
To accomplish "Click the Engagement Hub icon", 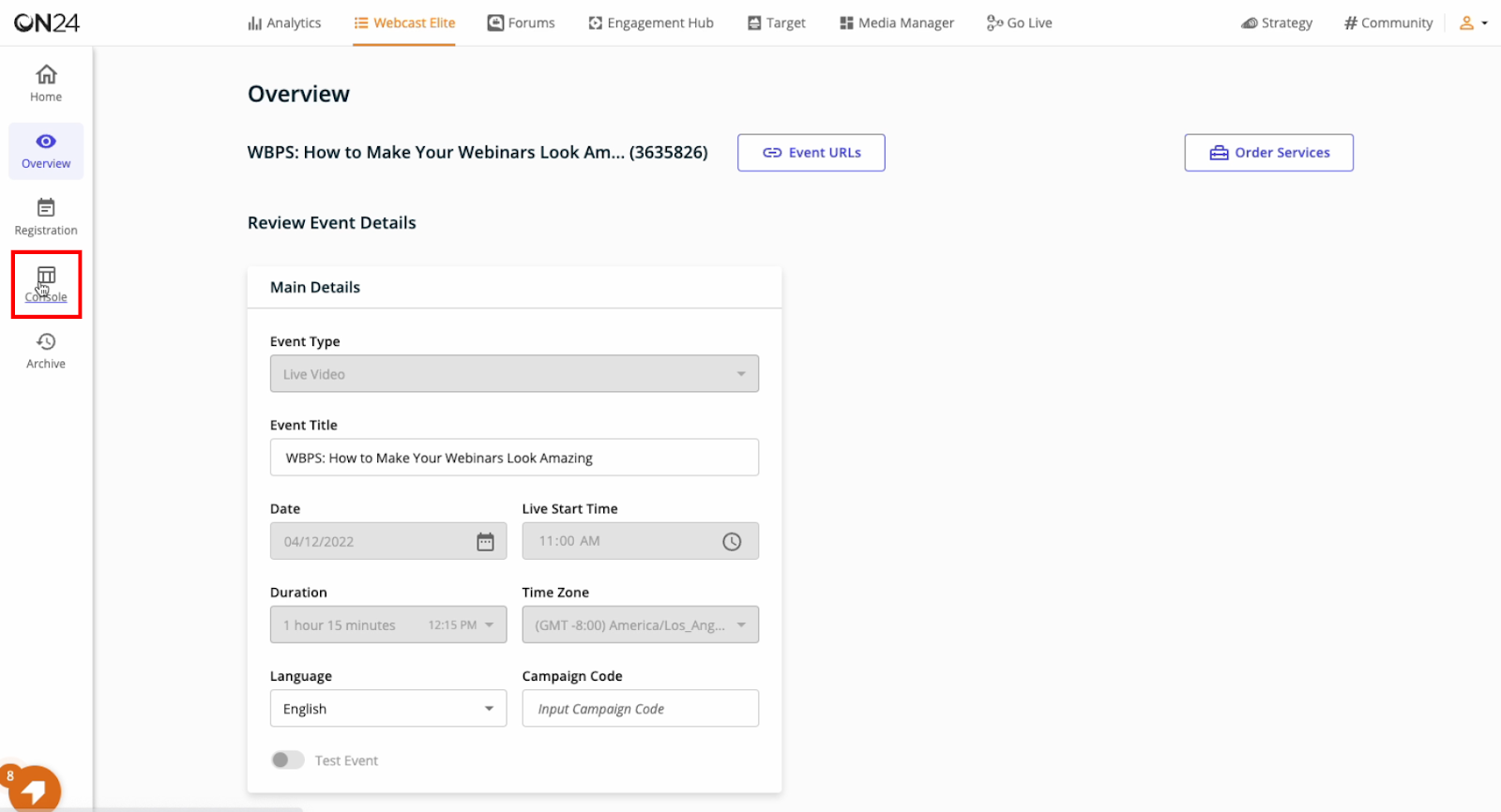I will tap(596, 23).
